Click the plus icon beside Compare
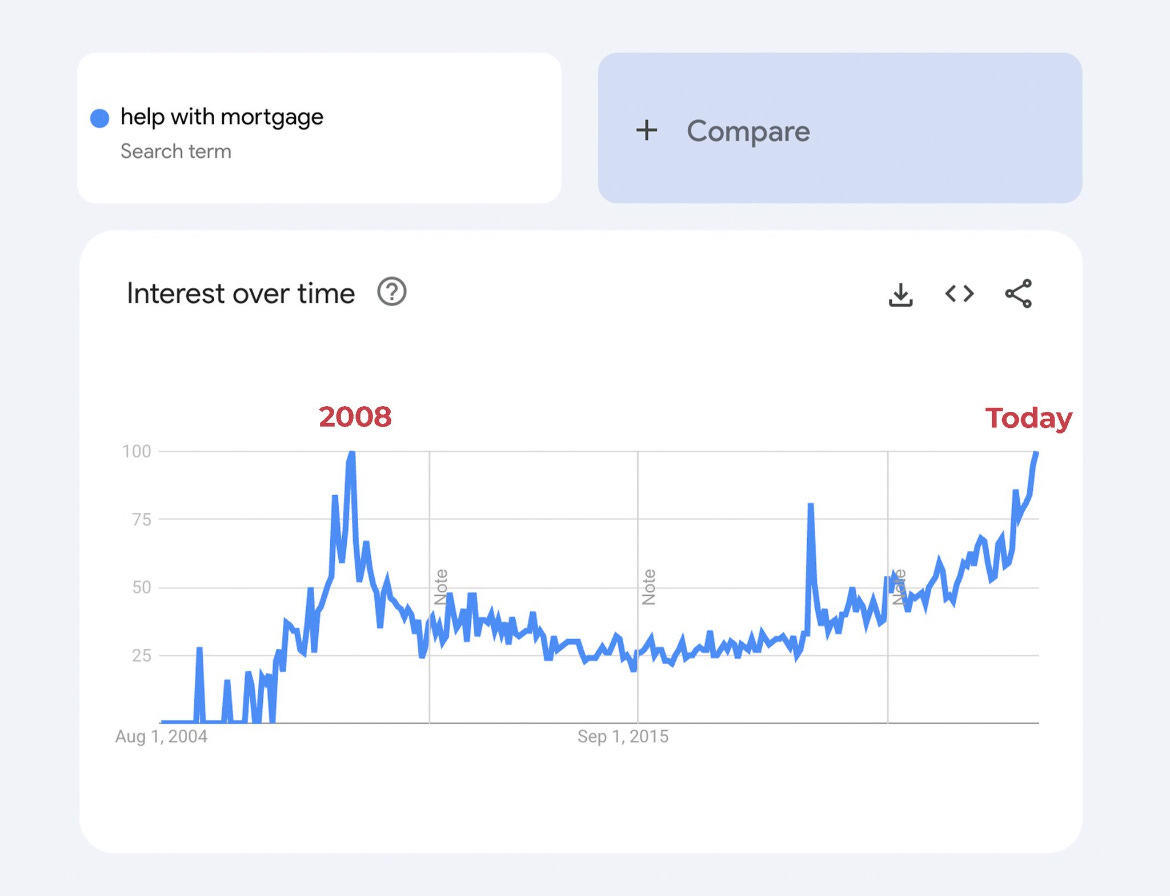1170x896 pixels. click(x=647, y=130)
